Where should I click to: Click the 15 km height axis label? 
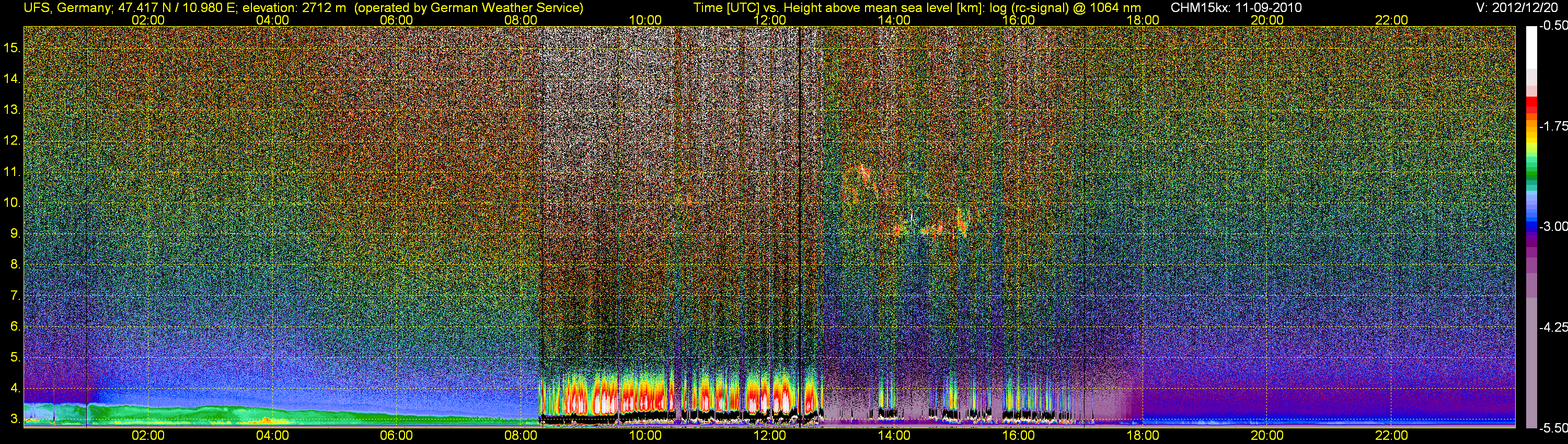click(11, 48)
